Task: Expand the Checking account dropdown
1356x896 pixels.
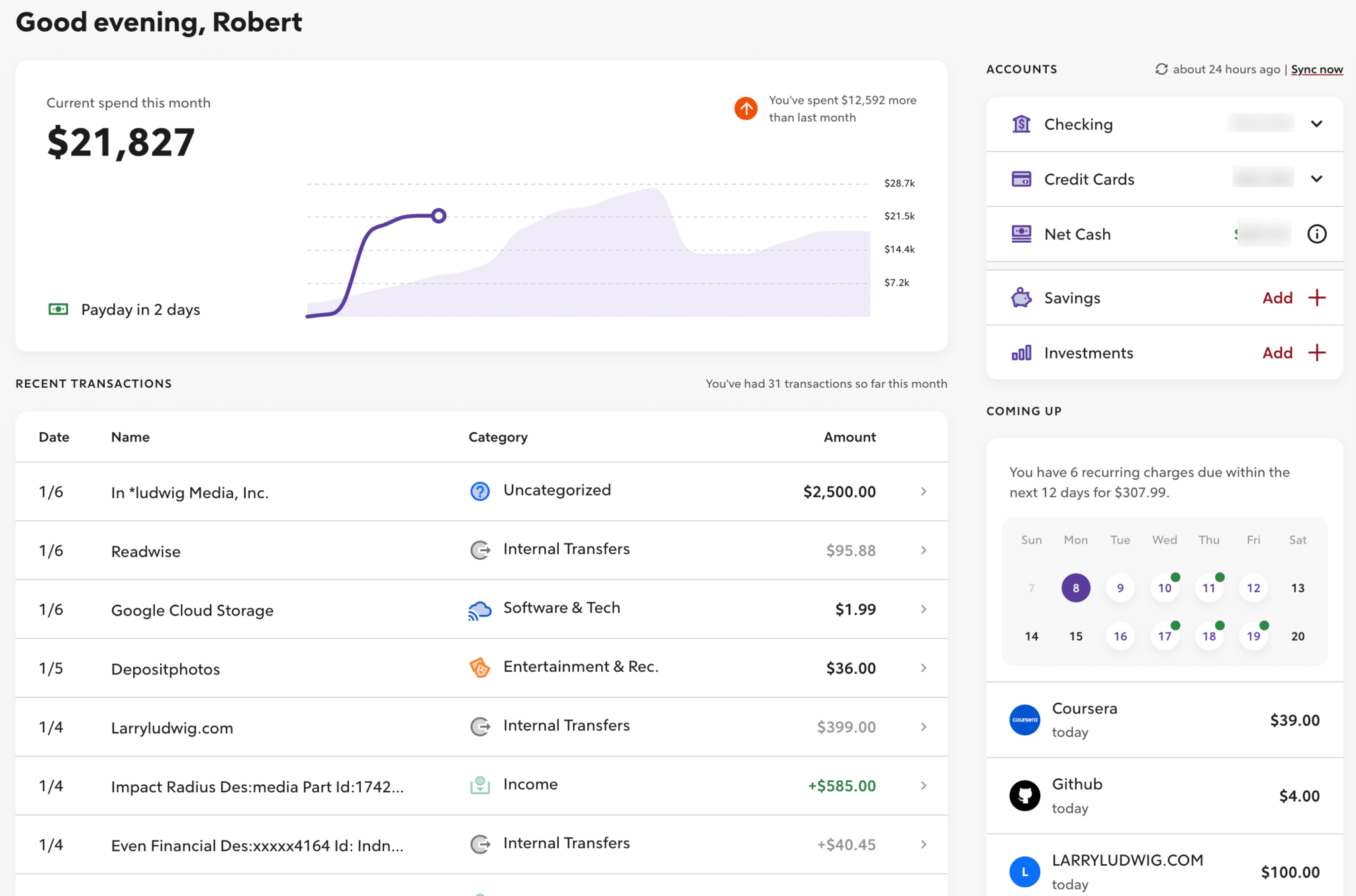Action: [1317, 124]
